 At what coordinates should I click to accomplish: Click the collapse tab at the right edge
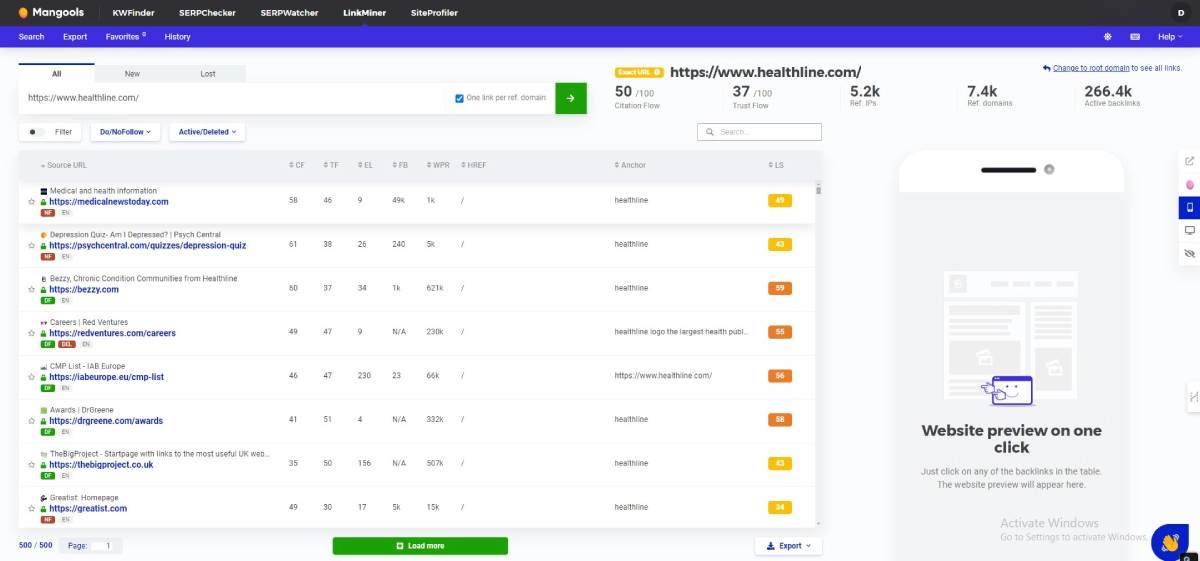click(x=1194, y=397)
